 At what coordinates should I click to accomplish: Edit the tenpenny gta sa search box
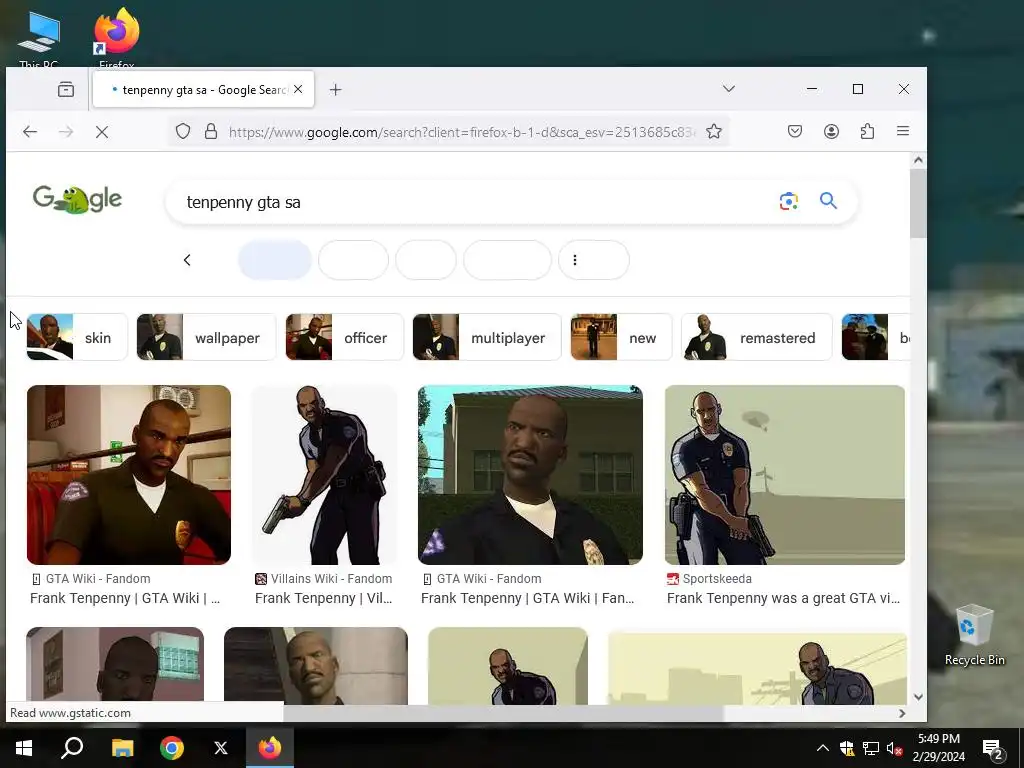[470, 202]
